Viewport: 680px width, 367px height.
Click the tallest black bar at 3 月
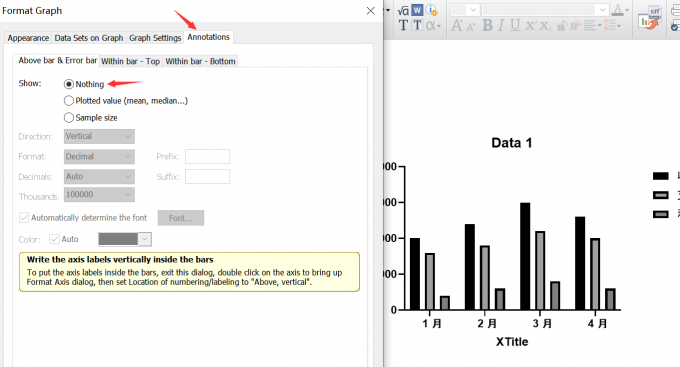525,256
